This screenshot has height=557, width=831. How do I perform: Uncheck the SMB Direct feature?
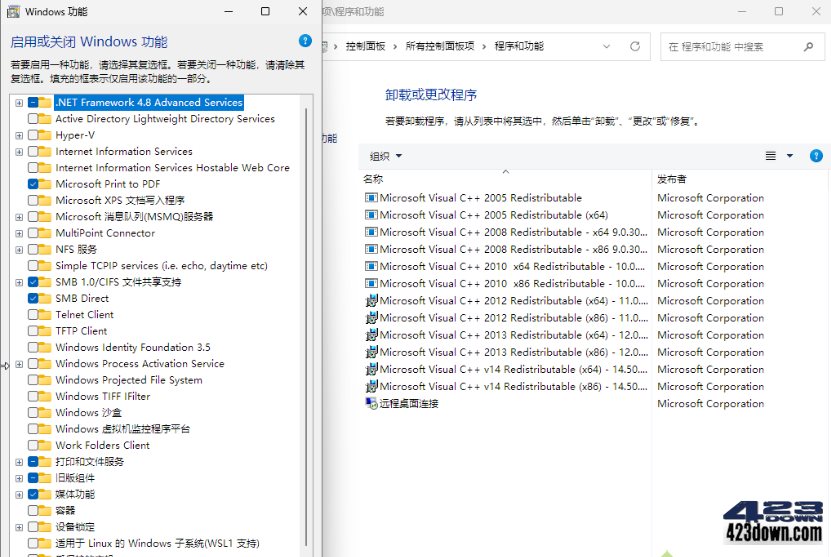(x=33, y=298)
